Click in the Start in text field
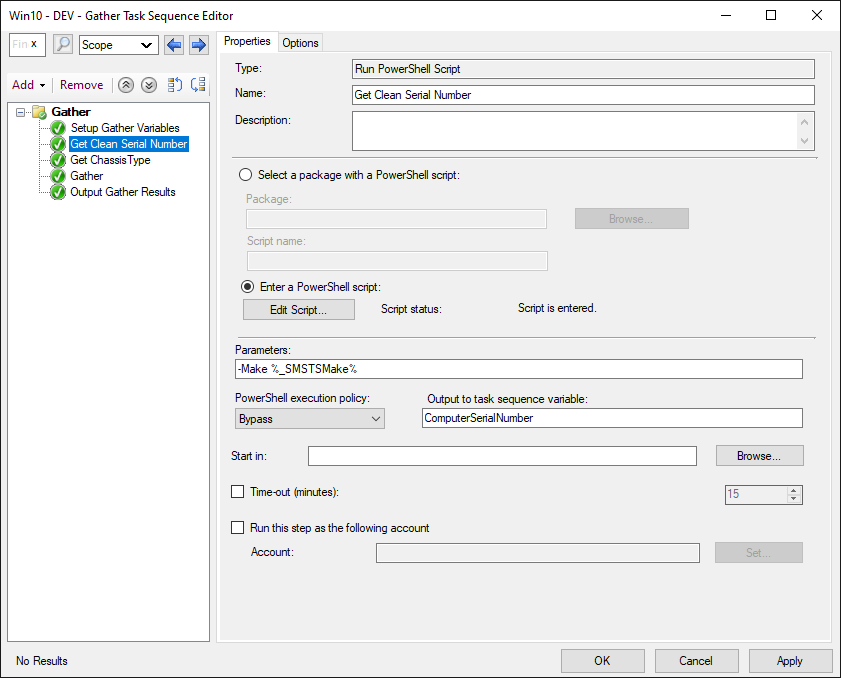This screenshot has height=678, width=841. pyautogui.click(x=502, y=456)
